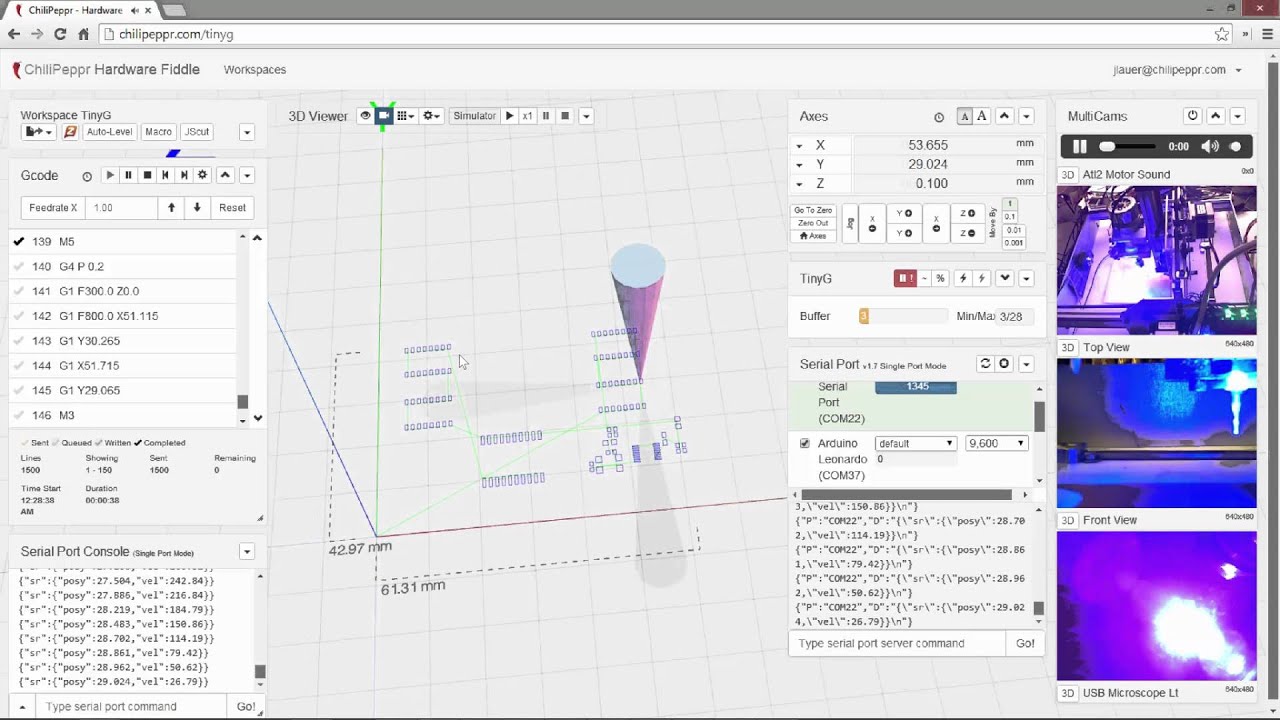Click the MultiCams audio progress slider
This screenshot has width=1280, height=720.
coord(1127,146)
